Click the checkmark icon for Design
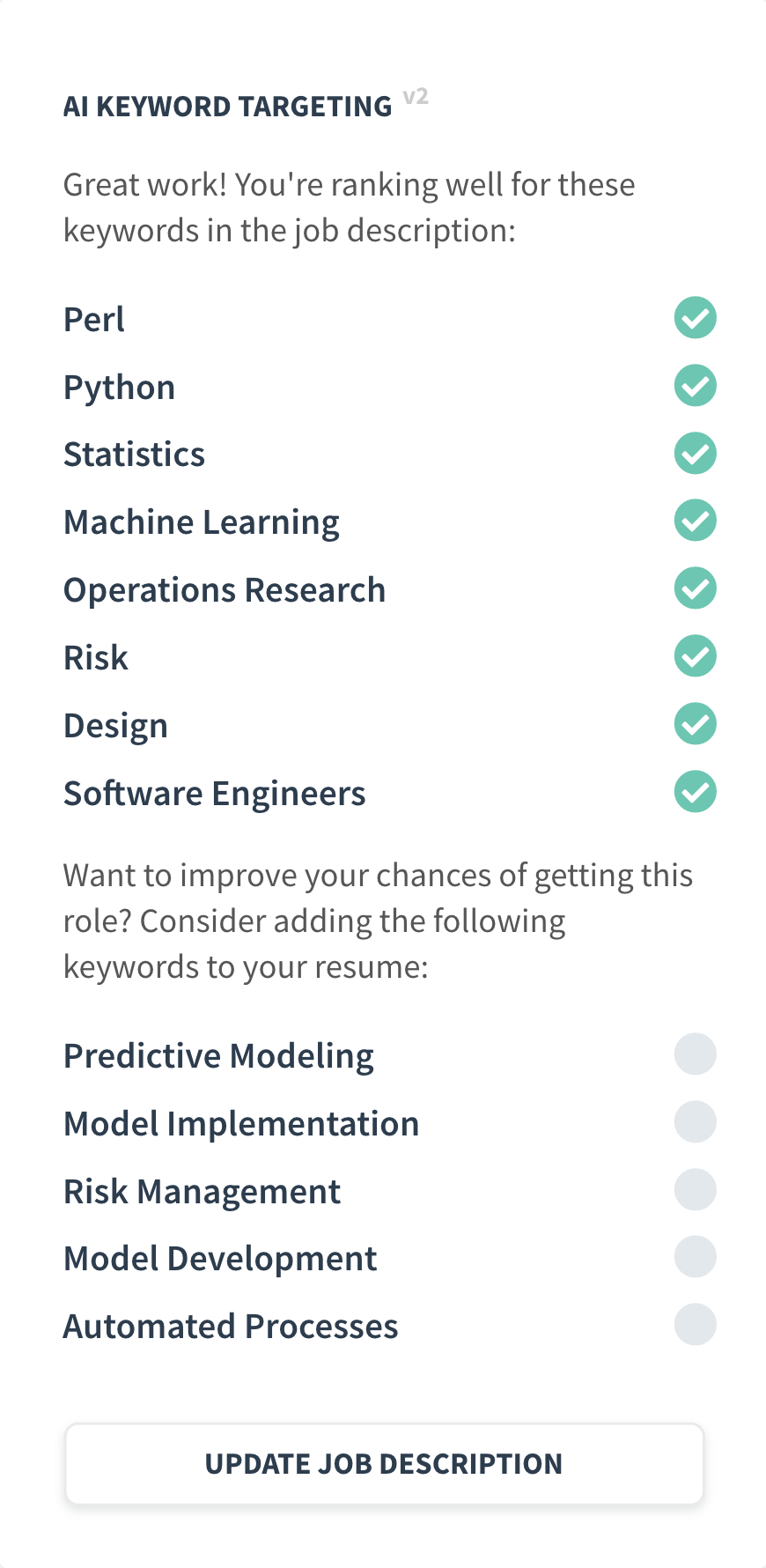This screenshot has height=1568, width=766. pyautogui.click(x=695, y=723)
